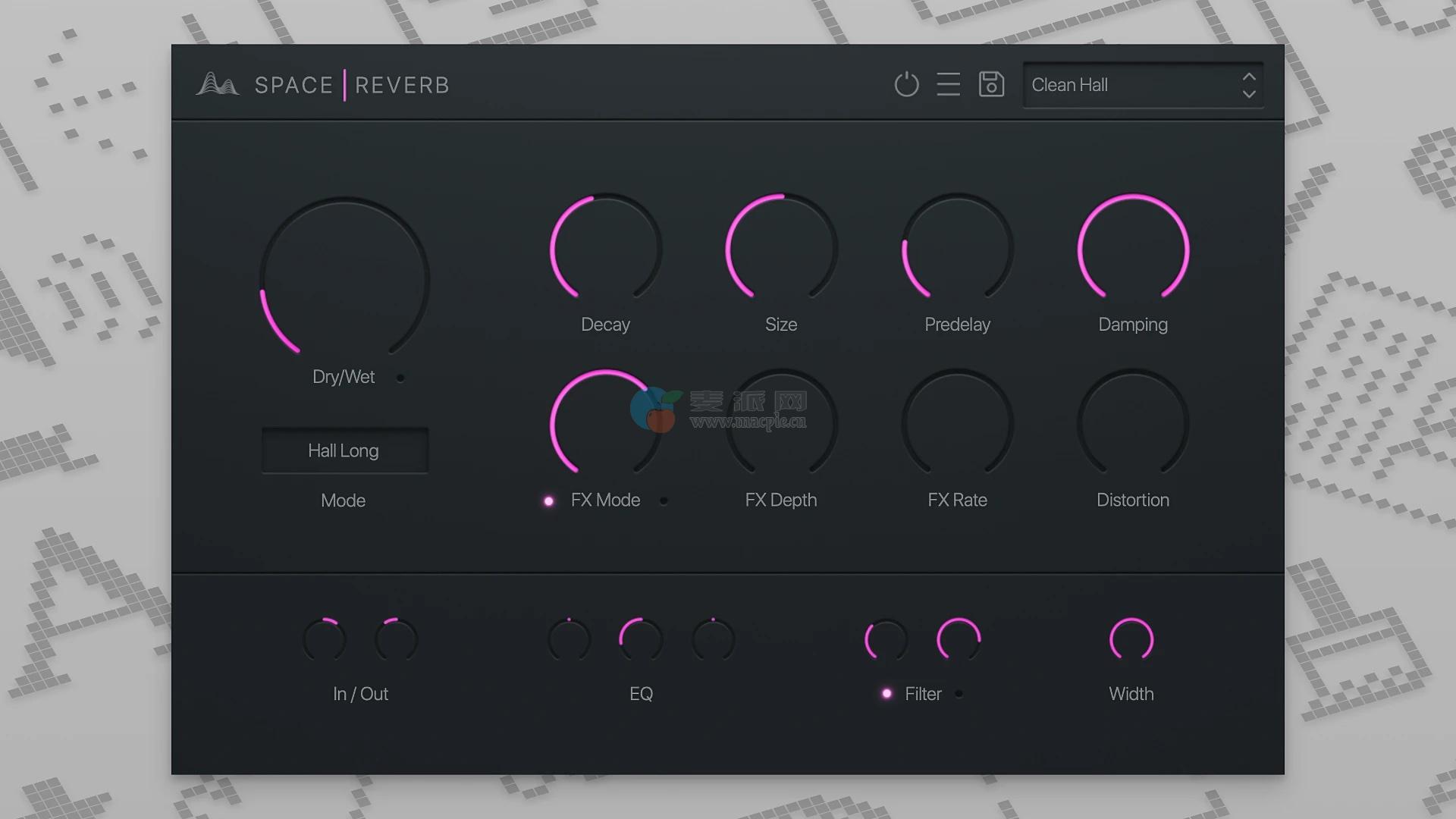
Task: Click the Predelay knob
Action: [958, 249]
